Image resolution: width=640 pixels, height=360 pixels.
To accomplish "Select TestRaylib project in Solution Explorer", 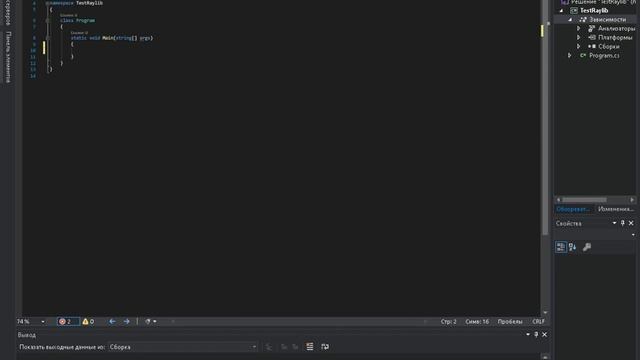I will (594, 11).
